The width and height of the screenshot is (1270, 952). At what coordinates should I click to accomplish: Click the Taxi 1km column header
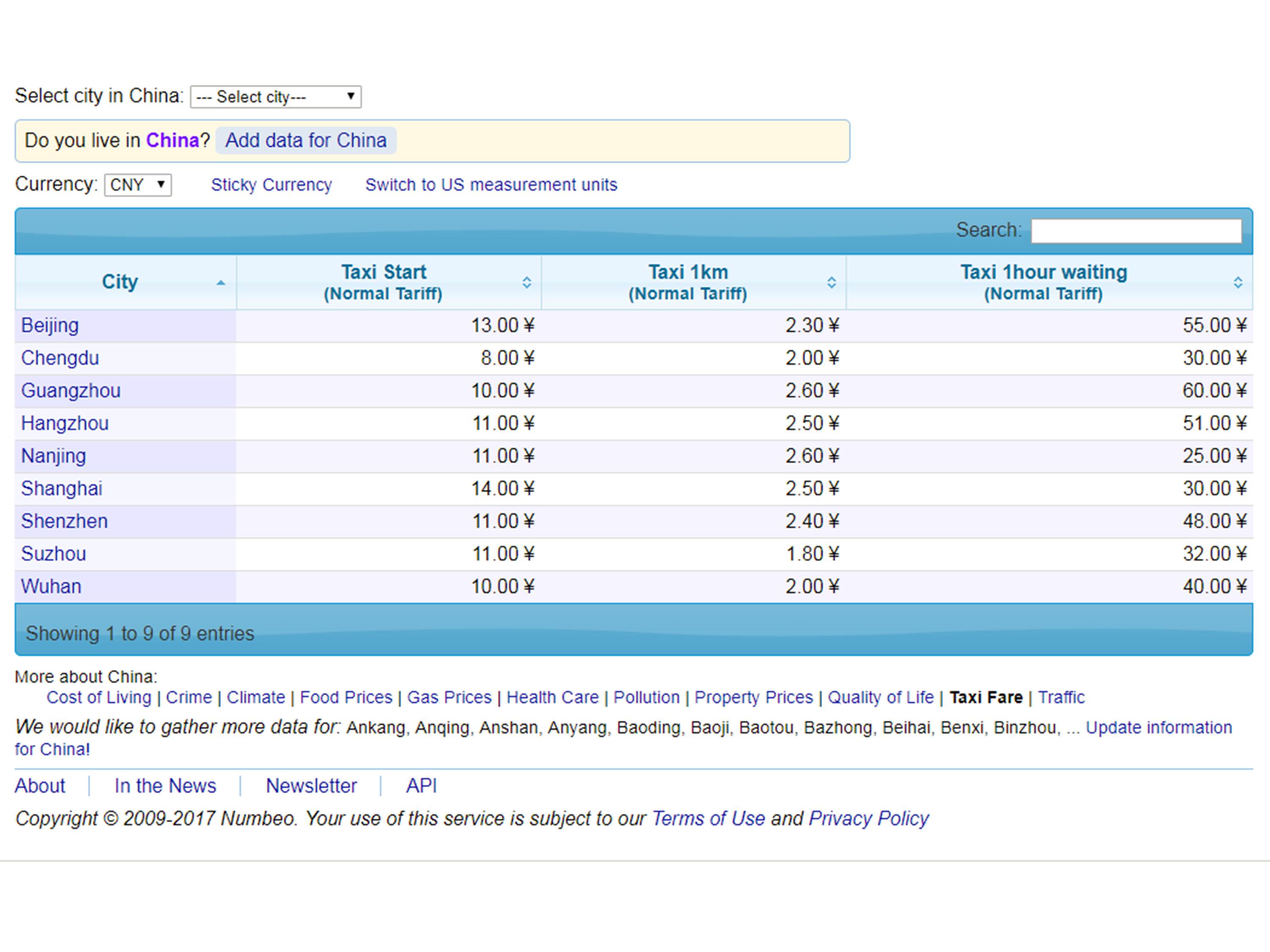pos(688,282)
